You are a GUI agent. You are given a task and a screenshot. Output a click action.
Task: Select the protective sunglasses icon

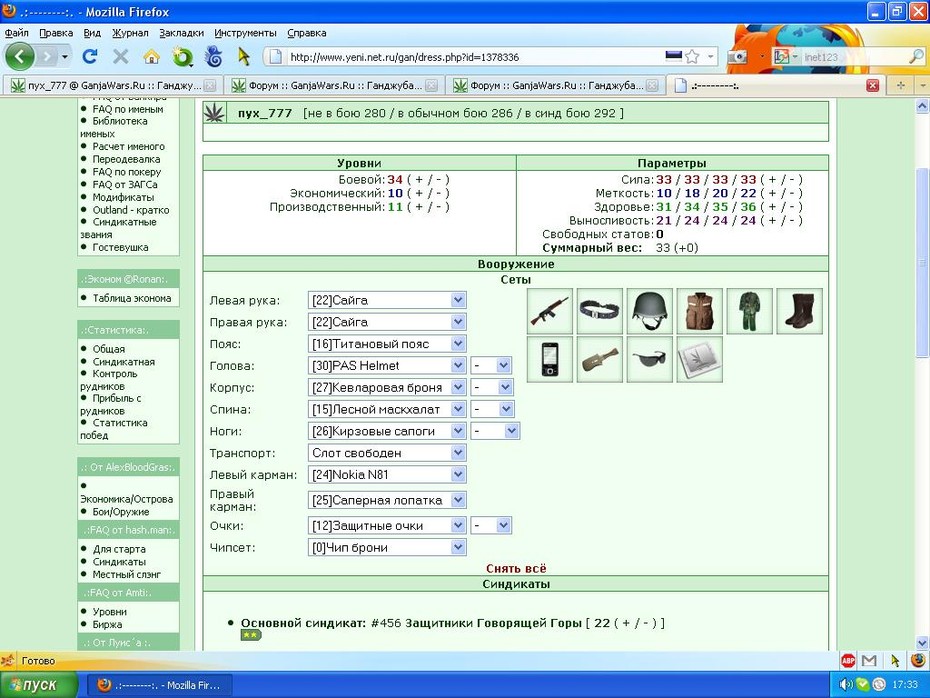tap(649, 359)
